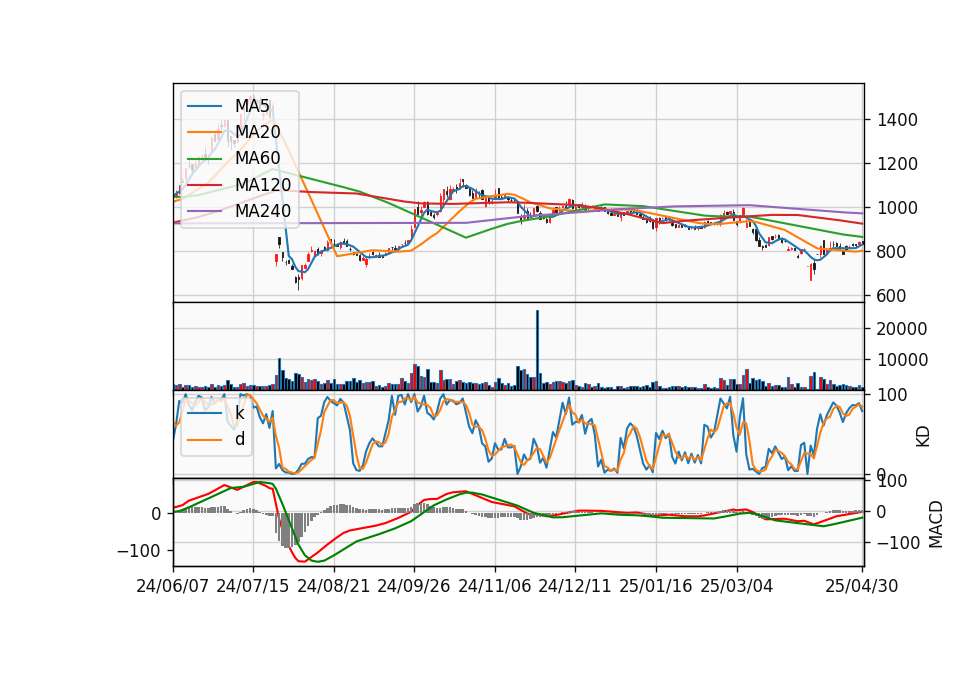The width and height of the screenshot is (960, 690).
Task: Click the 1200 price axis tick
Action: coord(898,164)
